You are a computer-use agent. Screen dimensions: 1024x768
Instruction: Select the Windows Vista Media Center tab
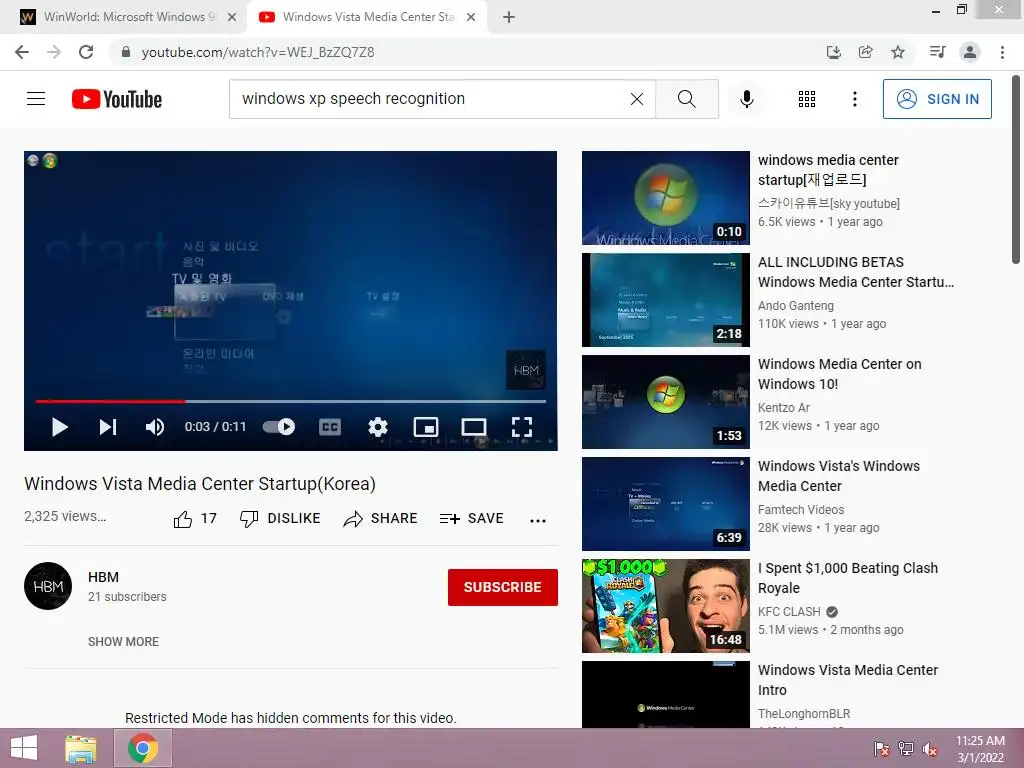(366, 17)
